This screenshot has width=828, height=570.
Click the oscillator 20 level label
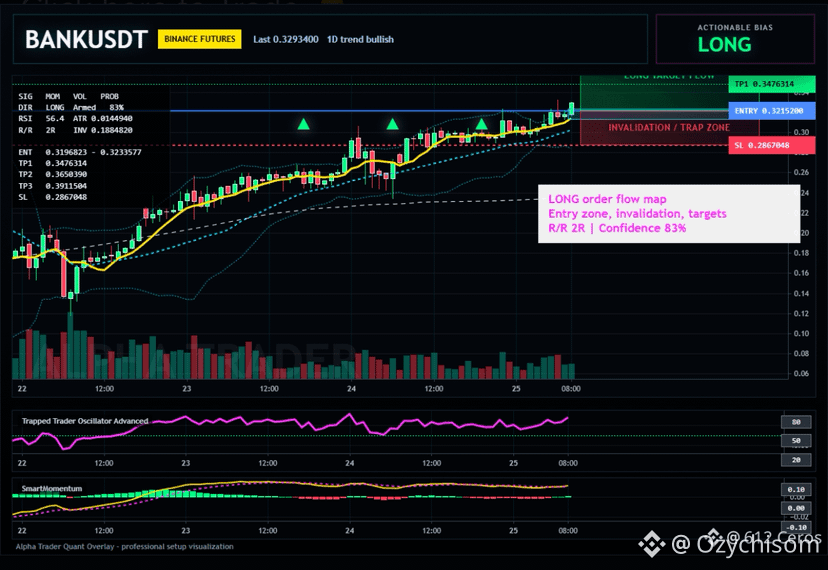(x=796, y=460)
